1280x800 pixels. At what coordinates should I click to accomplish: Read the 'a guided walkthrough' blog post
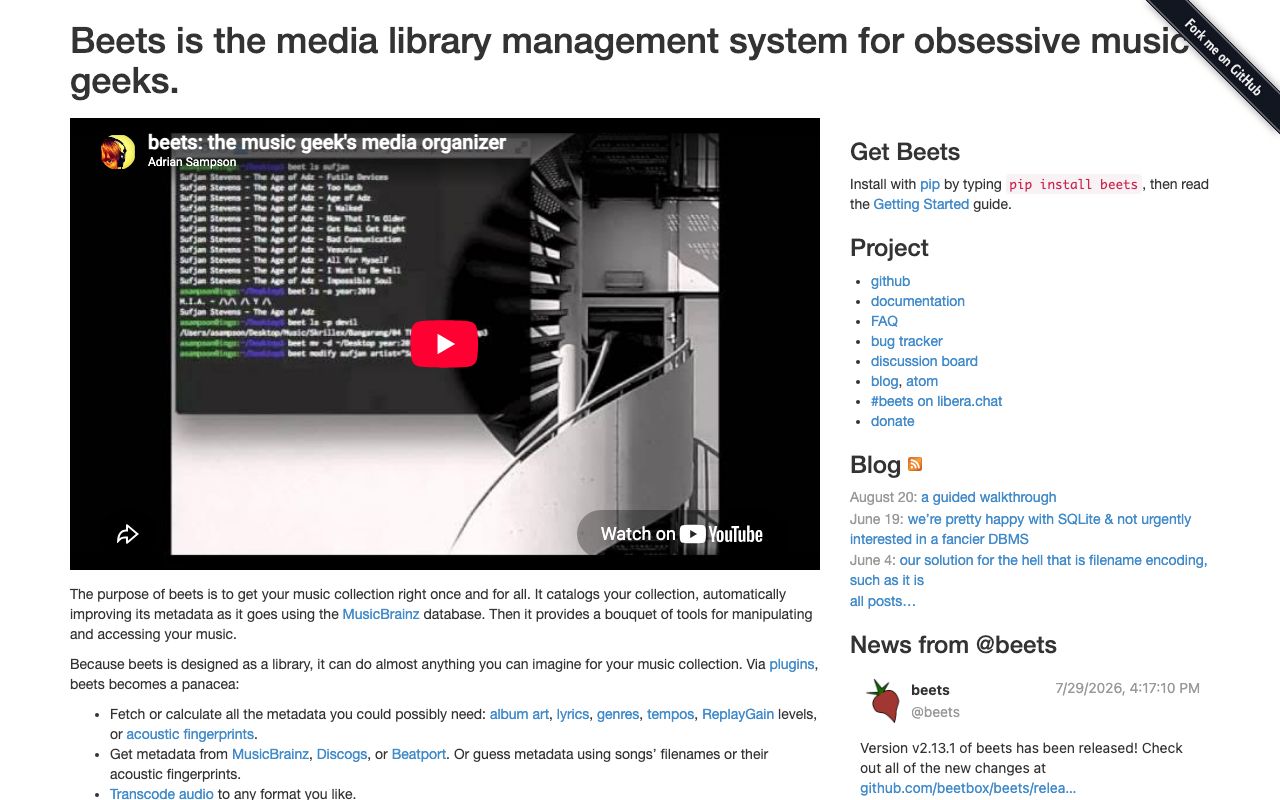pyautogui.click(x=989, y=497)
